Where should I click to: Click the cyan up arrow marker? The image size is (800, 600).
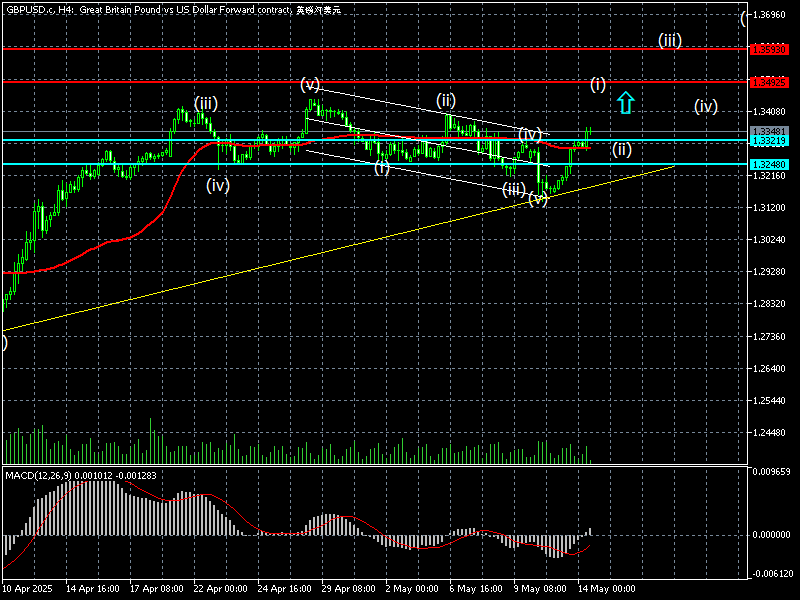coord(626,103)
